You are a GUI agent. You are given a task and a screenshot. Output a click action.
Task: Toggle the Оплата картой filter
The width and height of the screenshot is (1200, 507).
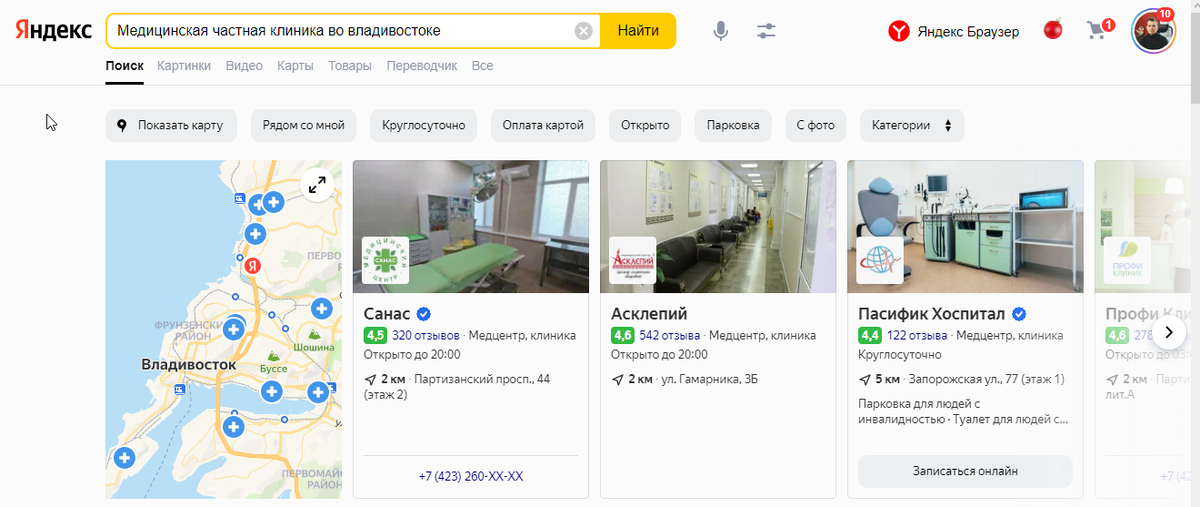coord(544,125)
